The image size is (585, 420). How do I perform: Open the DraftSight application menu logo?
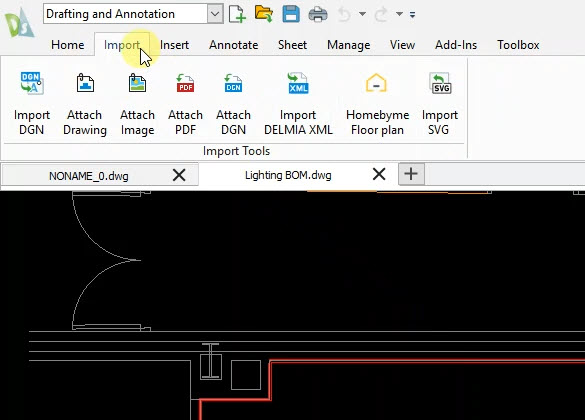pyautogui.click(x=19, y=23)
